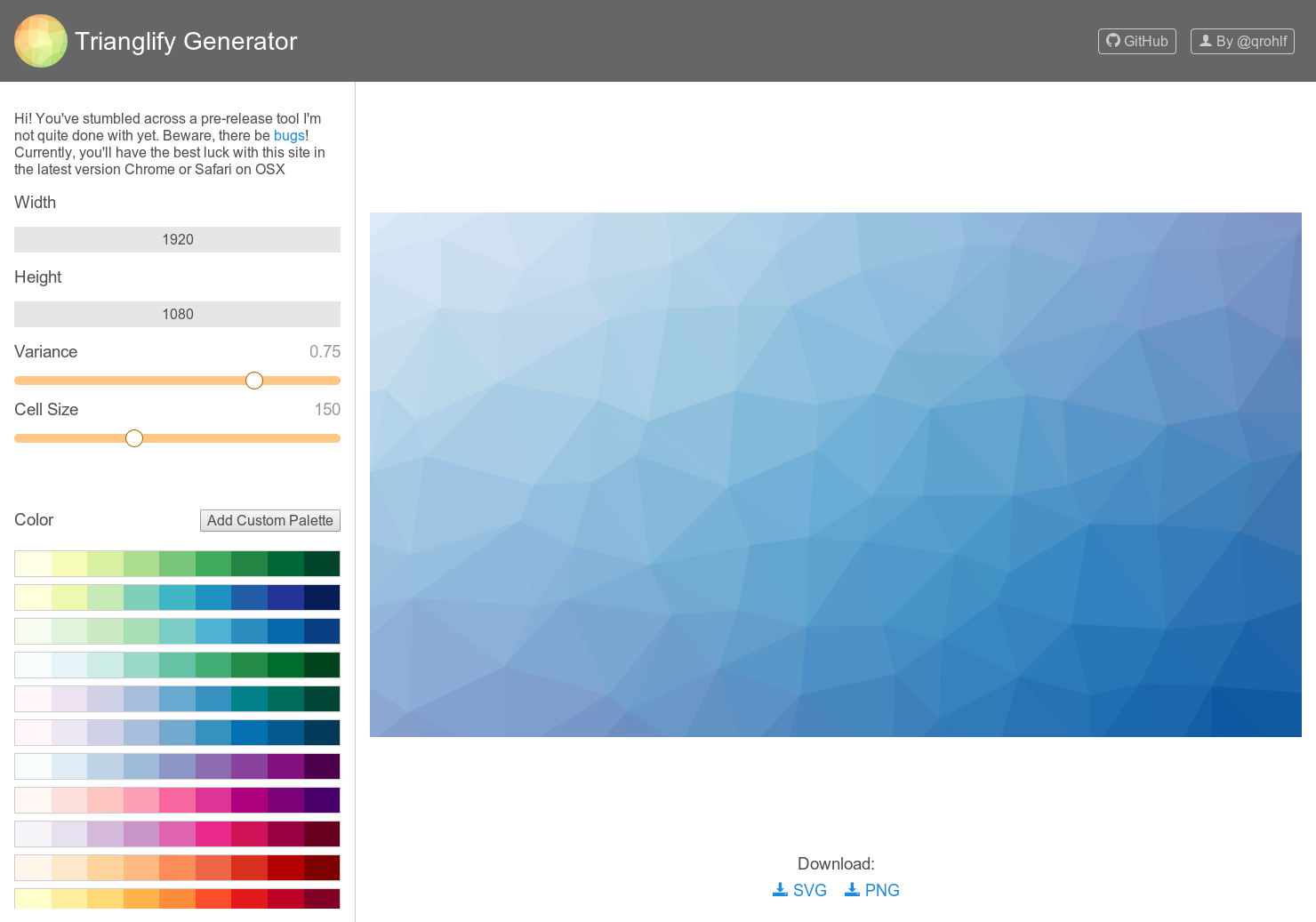This screenshot has width=1316, height=922.
Task: Download the image as SVG
Action: click(x=799, y=889)
